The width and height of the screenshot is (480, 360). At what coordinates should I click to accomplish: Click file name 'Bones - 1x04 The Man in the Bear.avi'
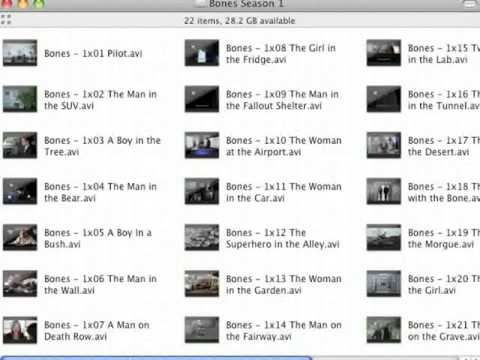click(100, 192)
